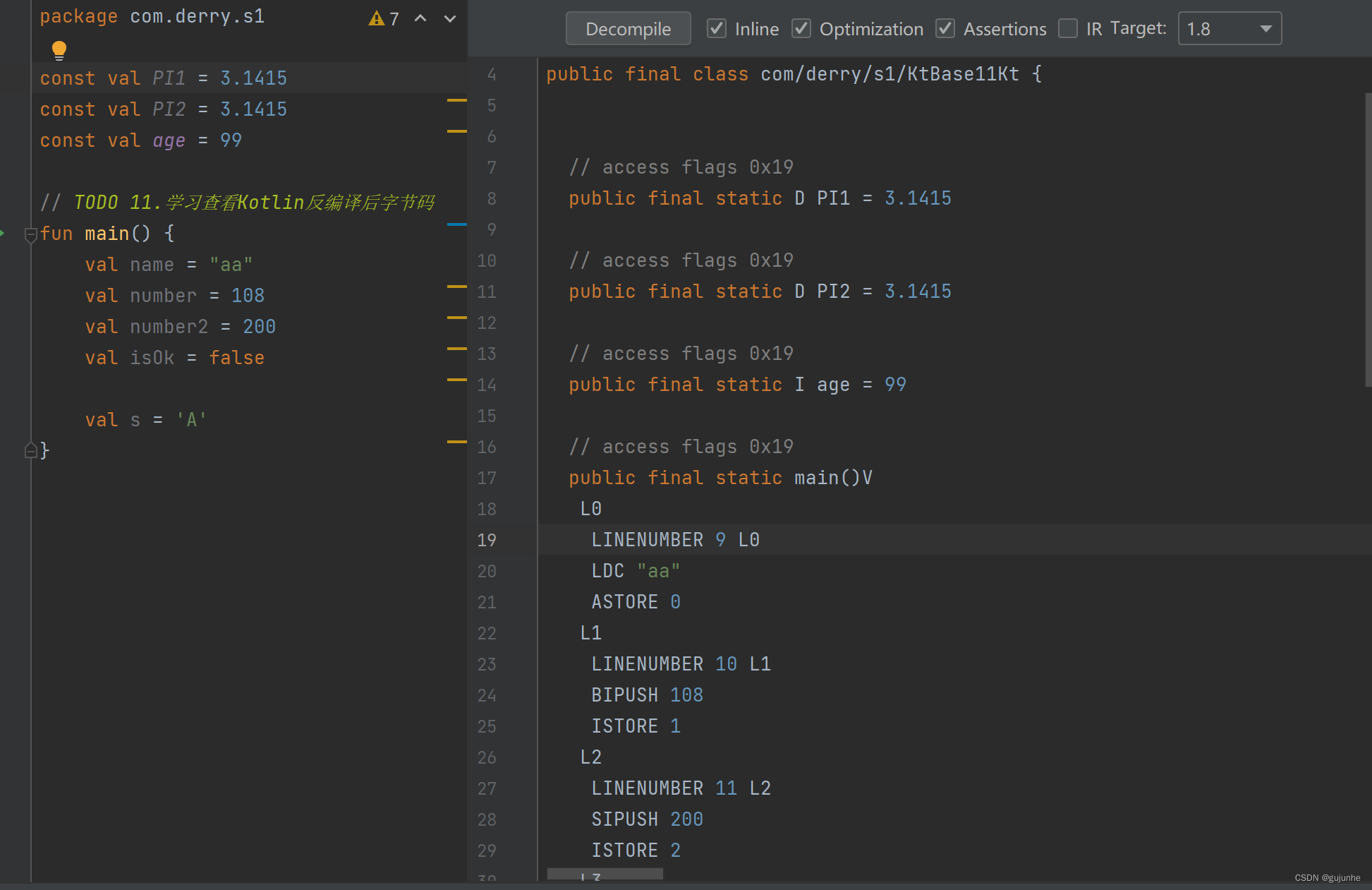
Task: Run main via the green gutter arrow
Action: [x=5, y=233]
